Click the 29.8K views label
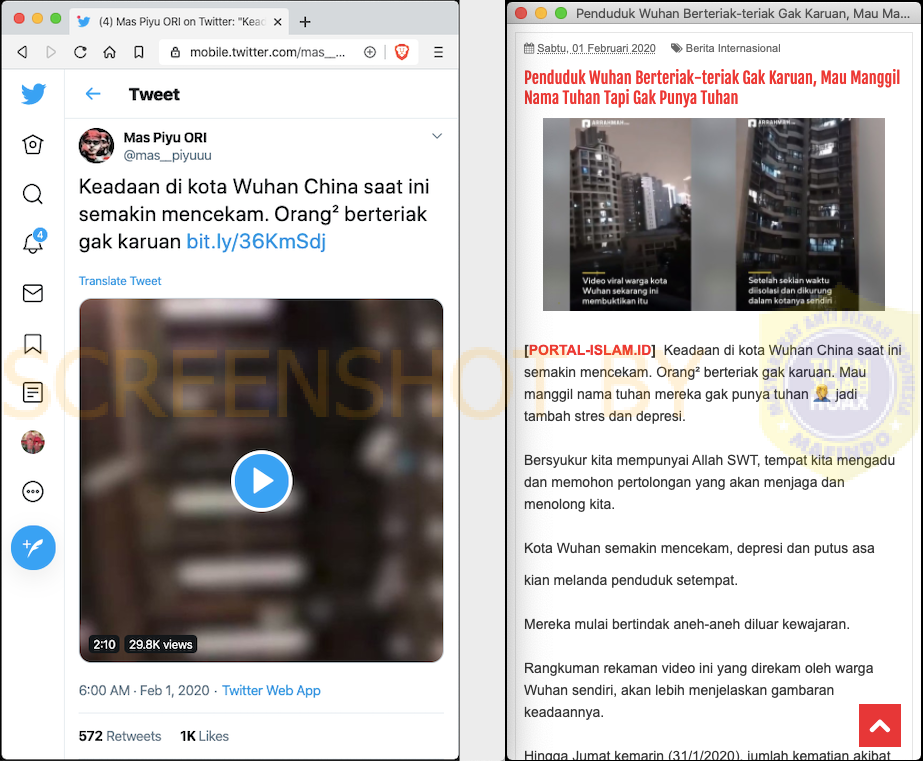The width and height of the screenshot is (923, 761). (x=160, y=644)
